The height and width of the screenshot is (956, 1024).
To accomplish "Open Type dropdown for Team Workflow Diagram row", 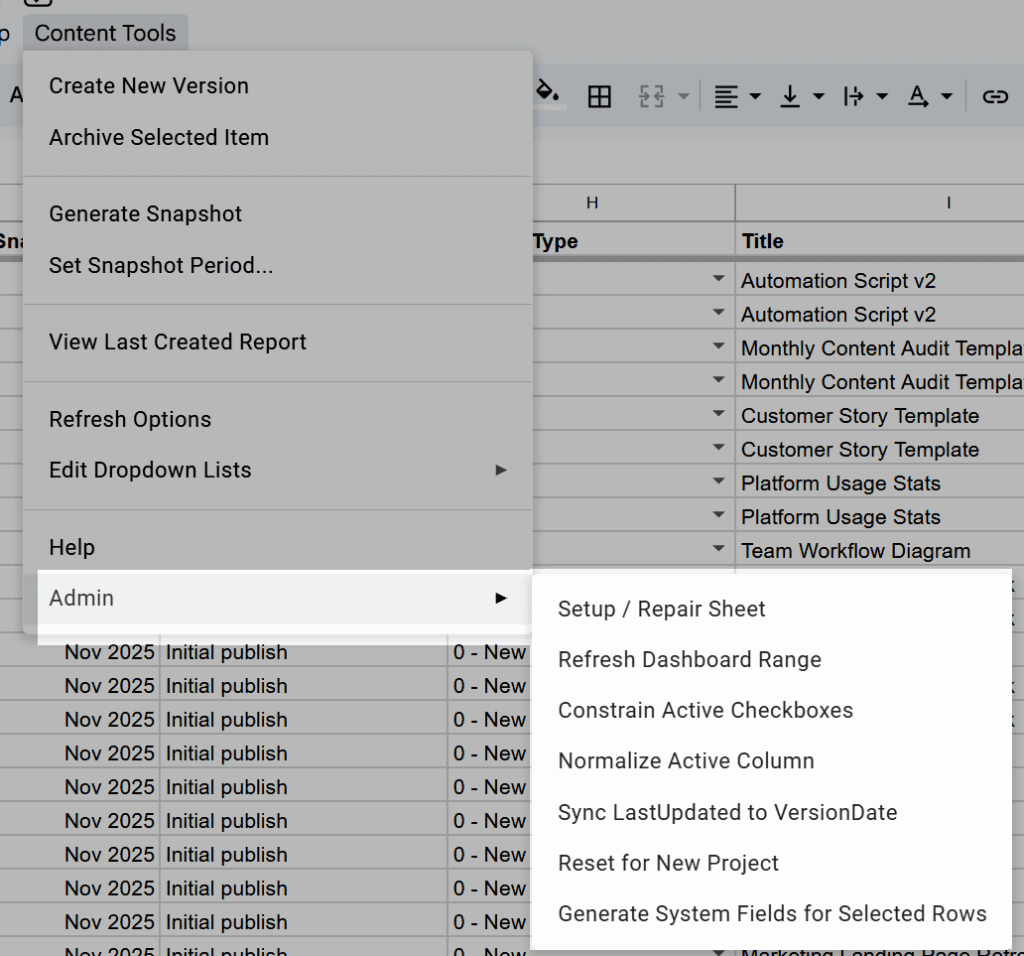I will coord(718,549).
